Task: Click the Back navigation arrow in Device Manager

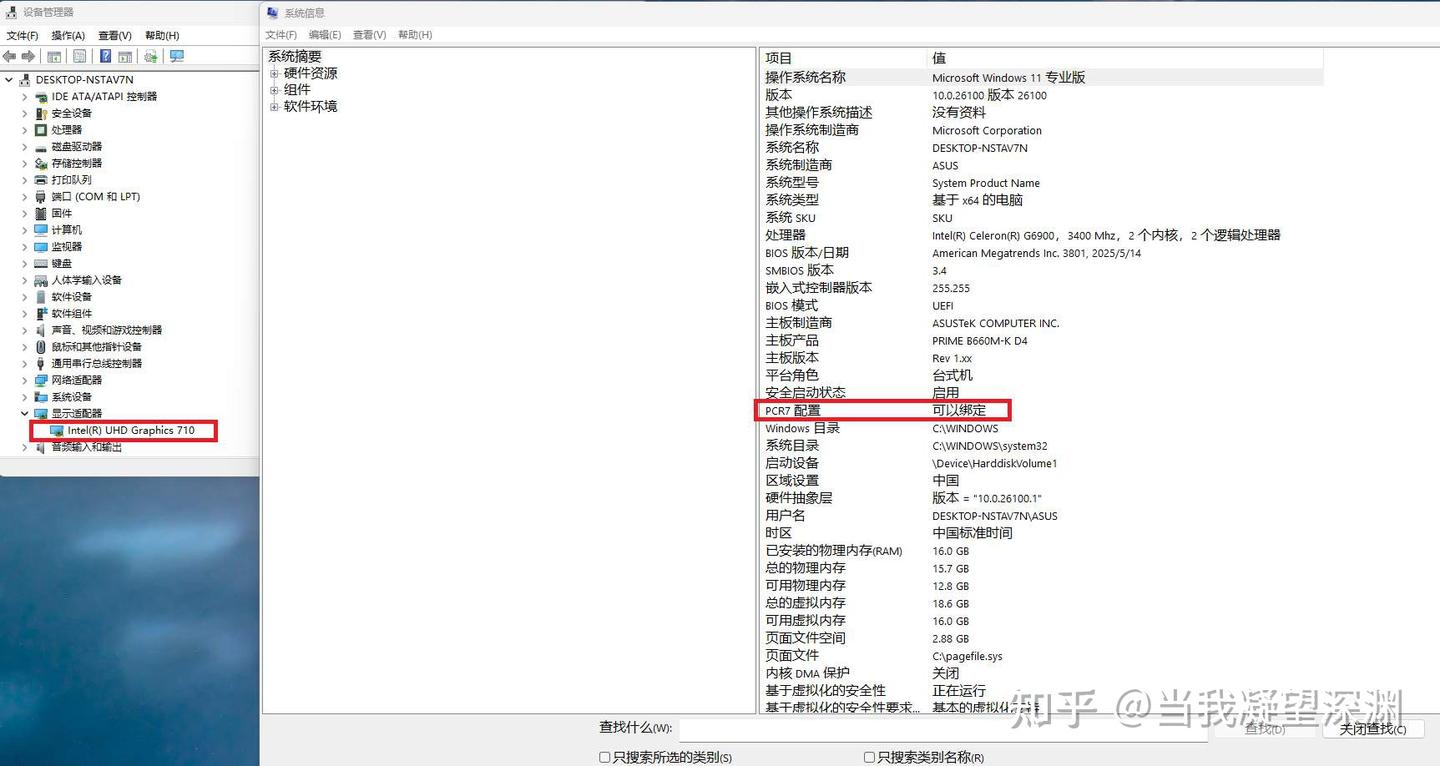Action: (10, 56)
